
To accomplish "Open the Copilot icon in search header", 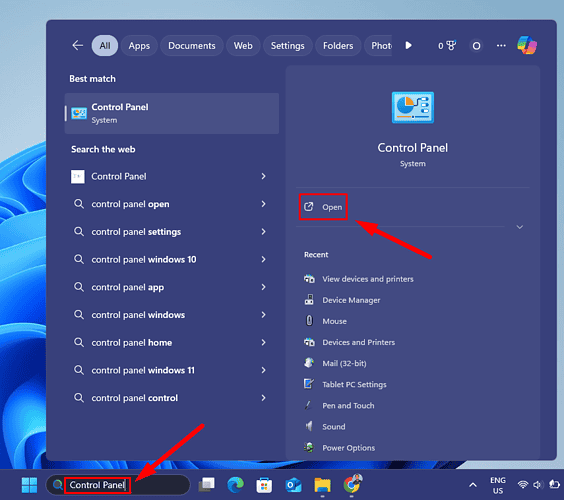I will pyautogui.click(x=527, y=45).
